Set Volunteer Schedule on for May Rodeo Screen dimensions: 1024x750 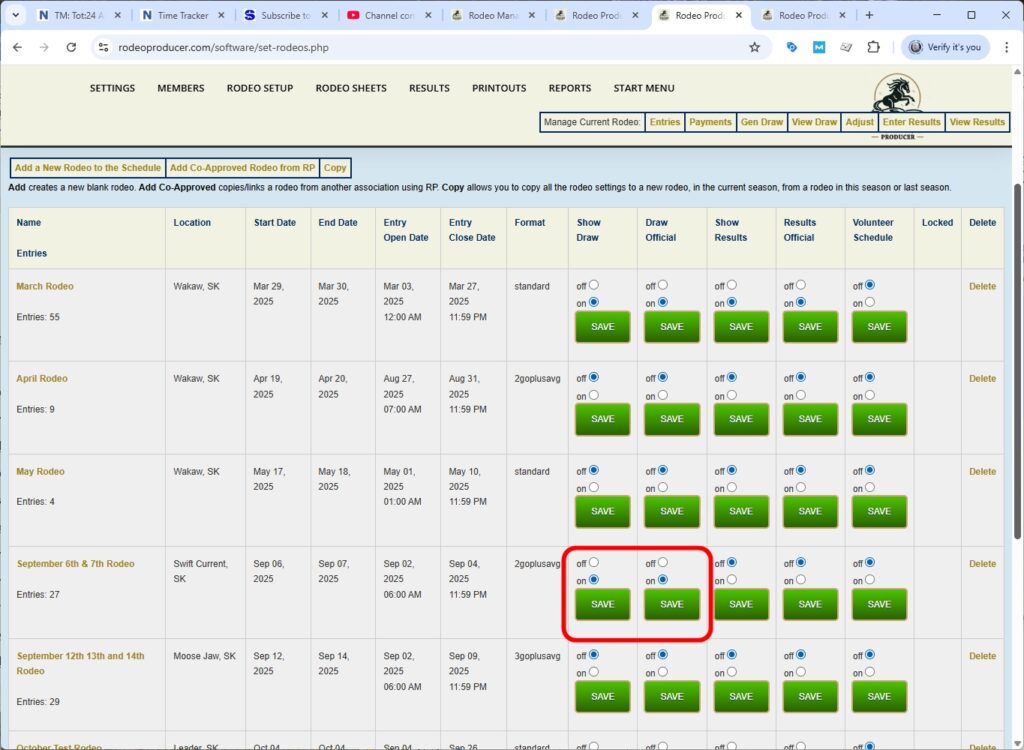[x=870, y=487]
